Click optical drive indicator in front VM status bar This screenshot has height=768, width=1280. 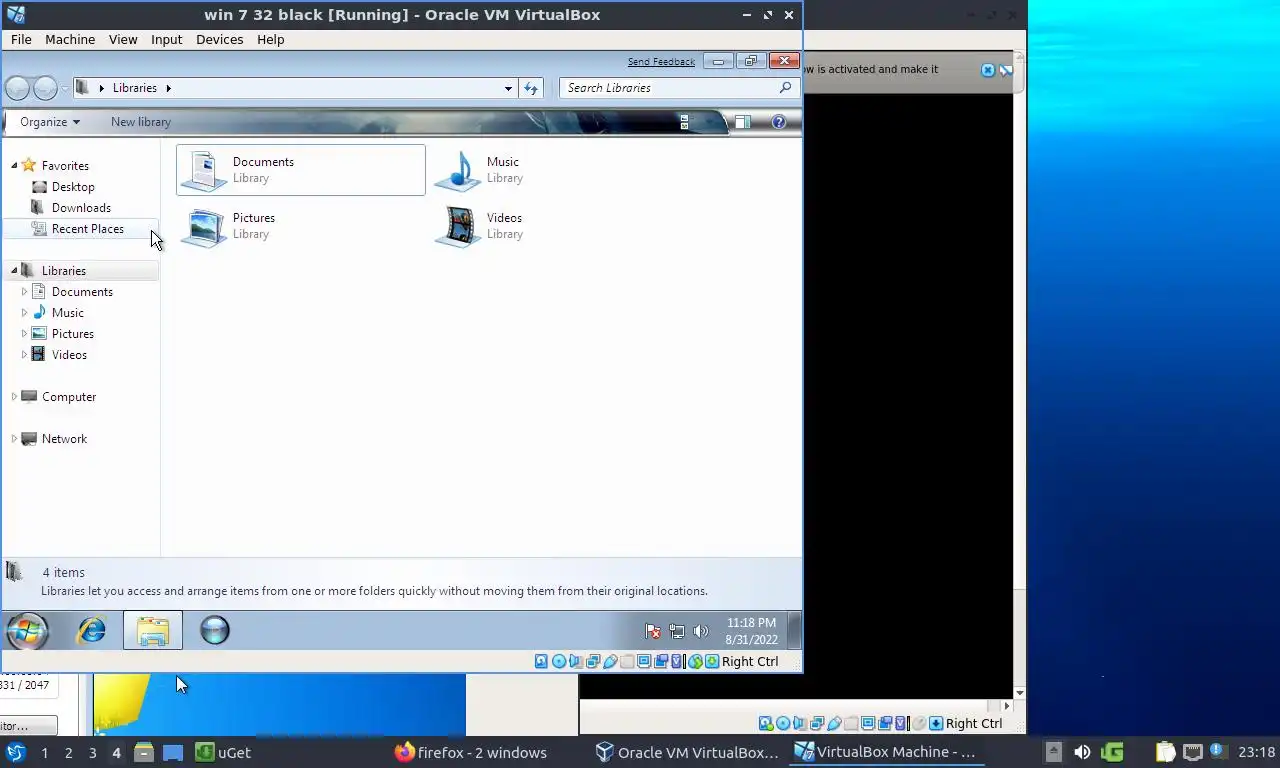coord(559,661)
